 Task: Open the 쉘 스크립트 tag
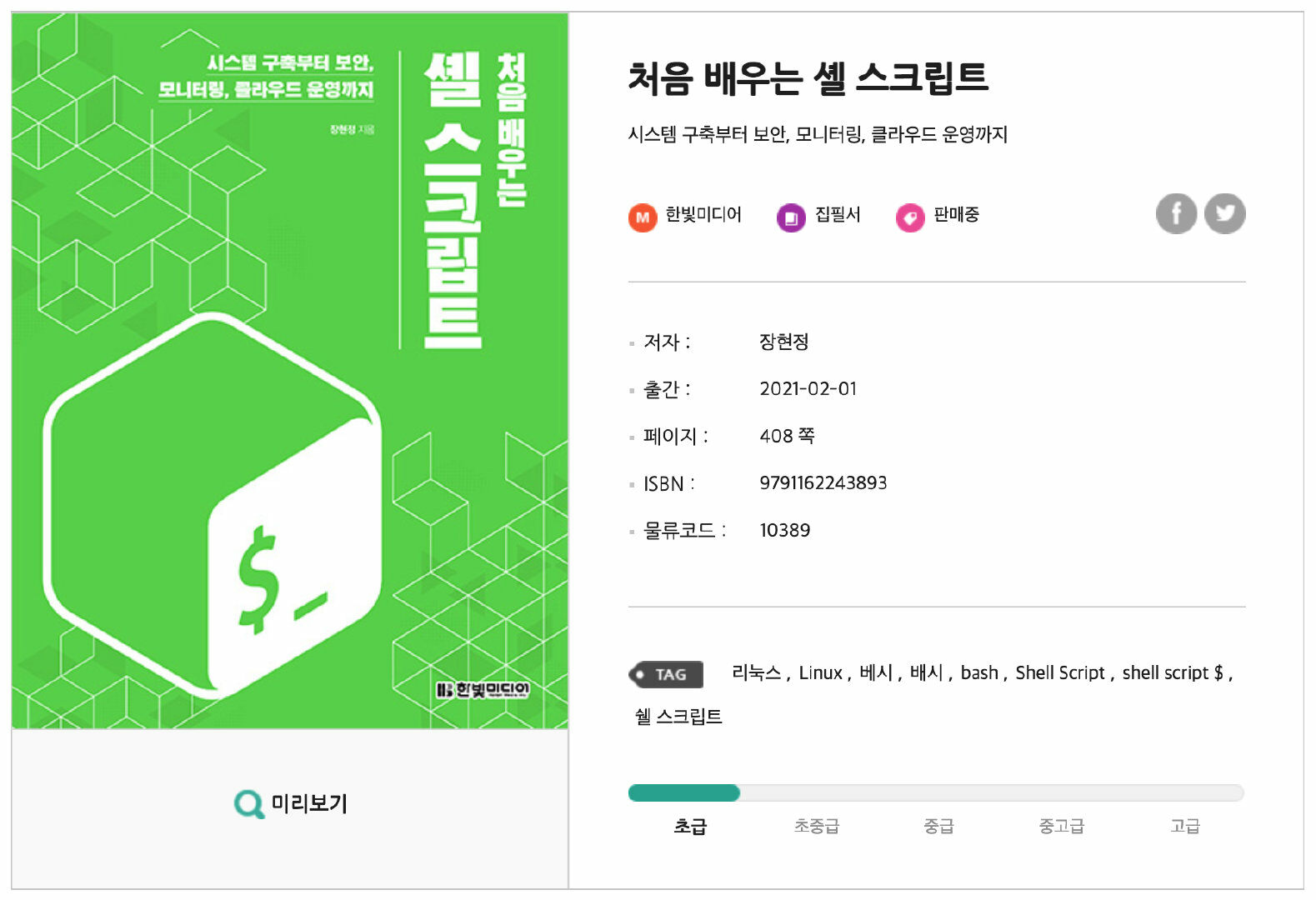(678, 717)
